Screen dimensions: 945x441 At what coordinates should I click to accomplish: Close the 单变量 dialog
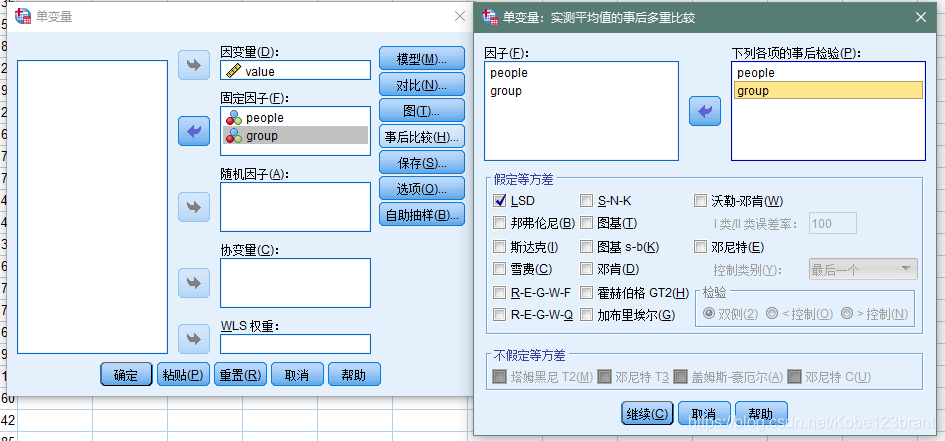460,16
